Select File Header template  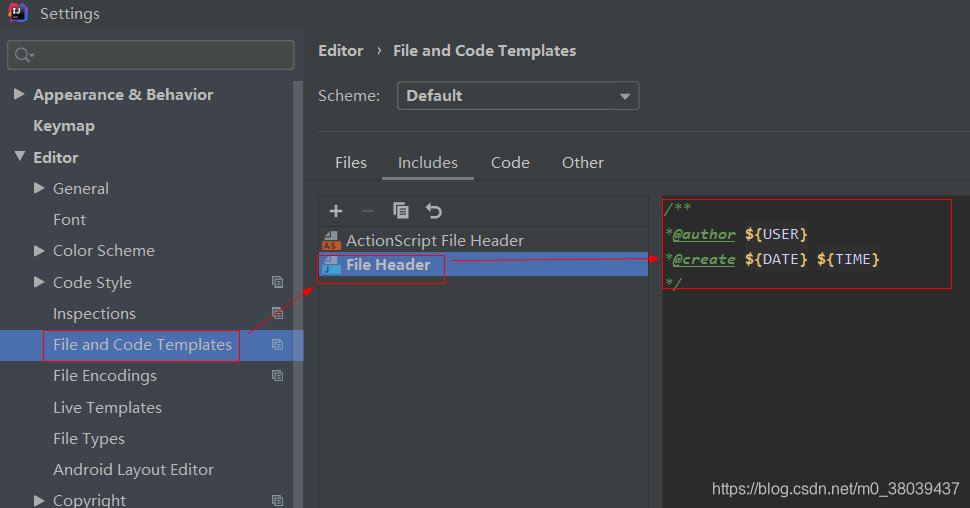pos(483,265)
